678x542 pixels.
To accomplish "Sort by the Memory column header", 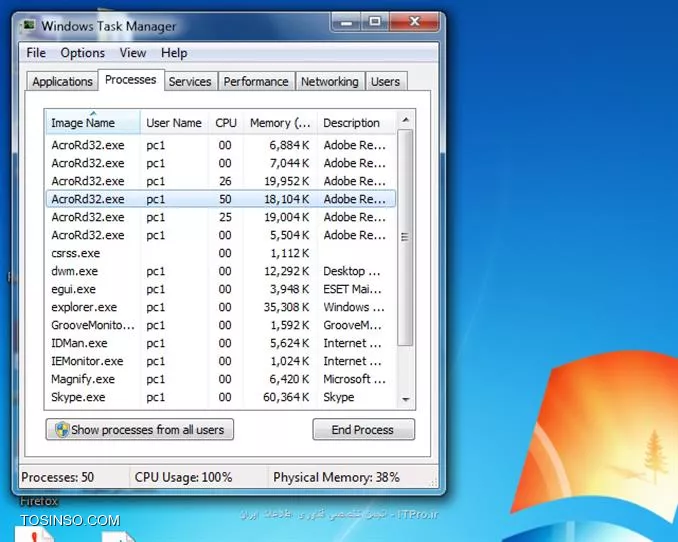I will click(x=280, y=122).
